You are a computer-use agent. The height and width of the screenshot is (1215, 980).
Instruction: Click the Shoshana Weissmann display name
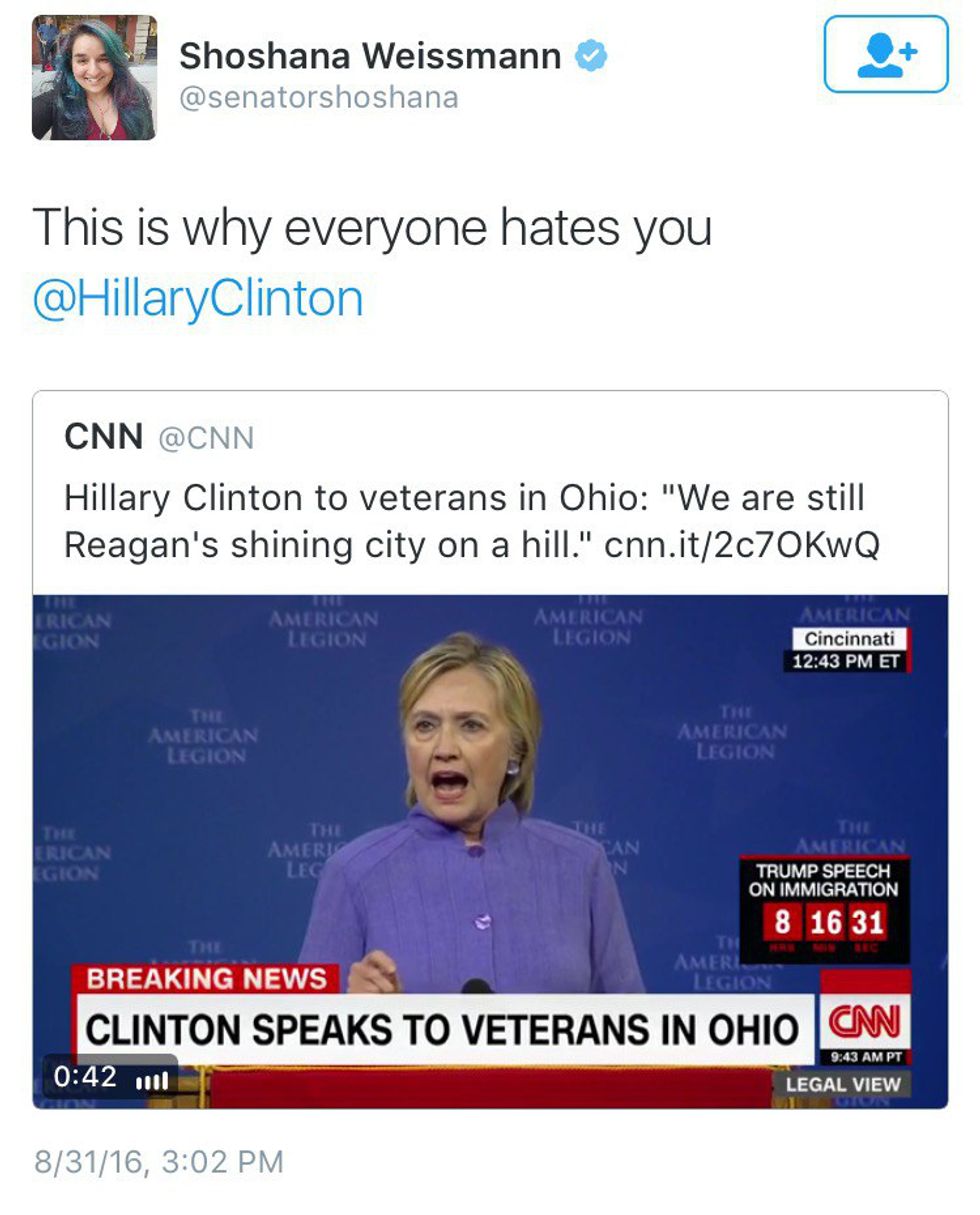coord(370,56)
